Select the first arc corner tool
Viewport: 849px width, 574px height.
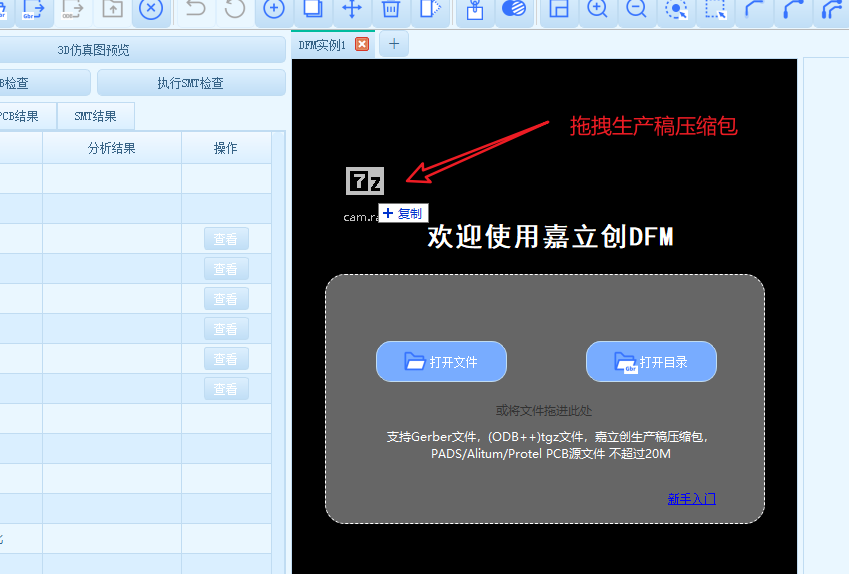(754, 9)
